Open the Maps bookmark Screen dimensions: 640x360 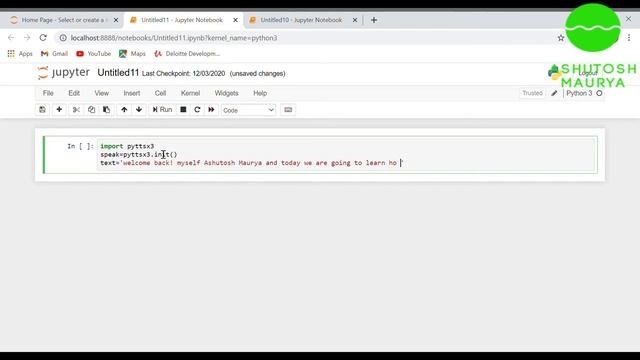(132, 53)
